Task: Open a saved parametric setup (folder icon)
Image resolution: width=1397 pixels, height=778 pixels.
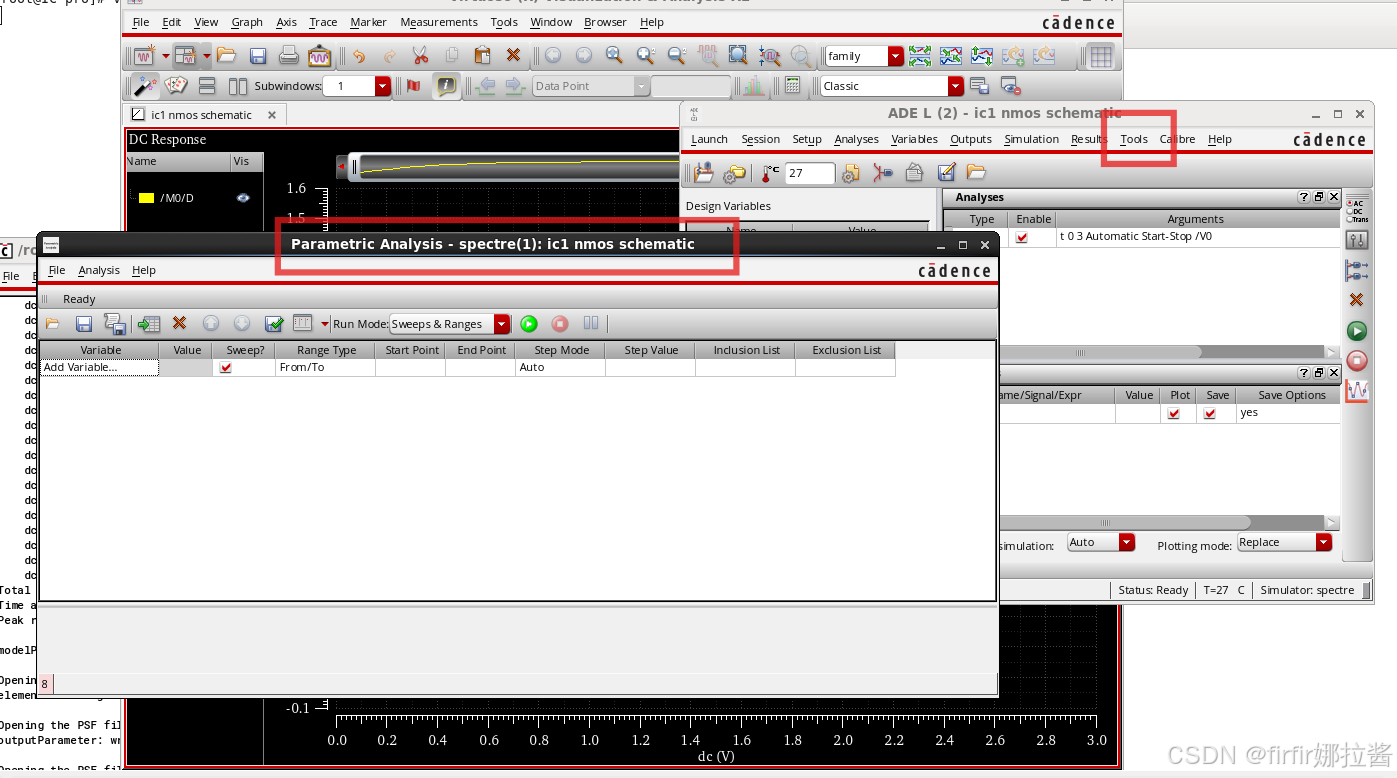Action: tap(52, 324)
